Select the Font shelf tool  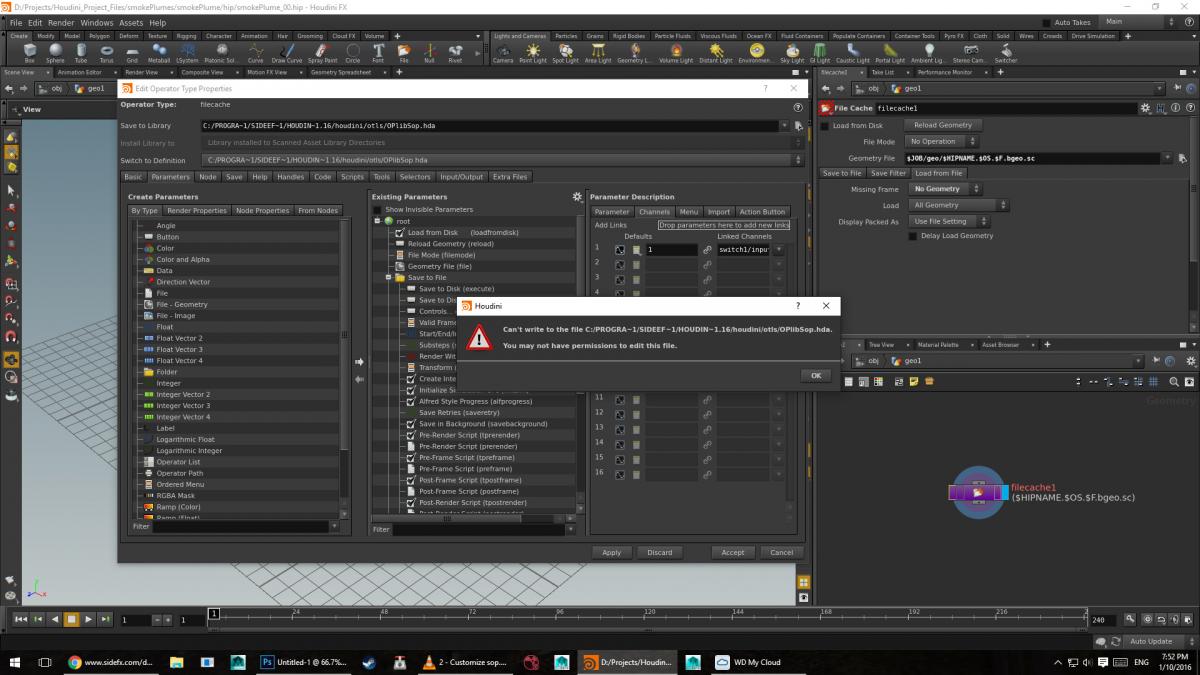click(378, 53)
